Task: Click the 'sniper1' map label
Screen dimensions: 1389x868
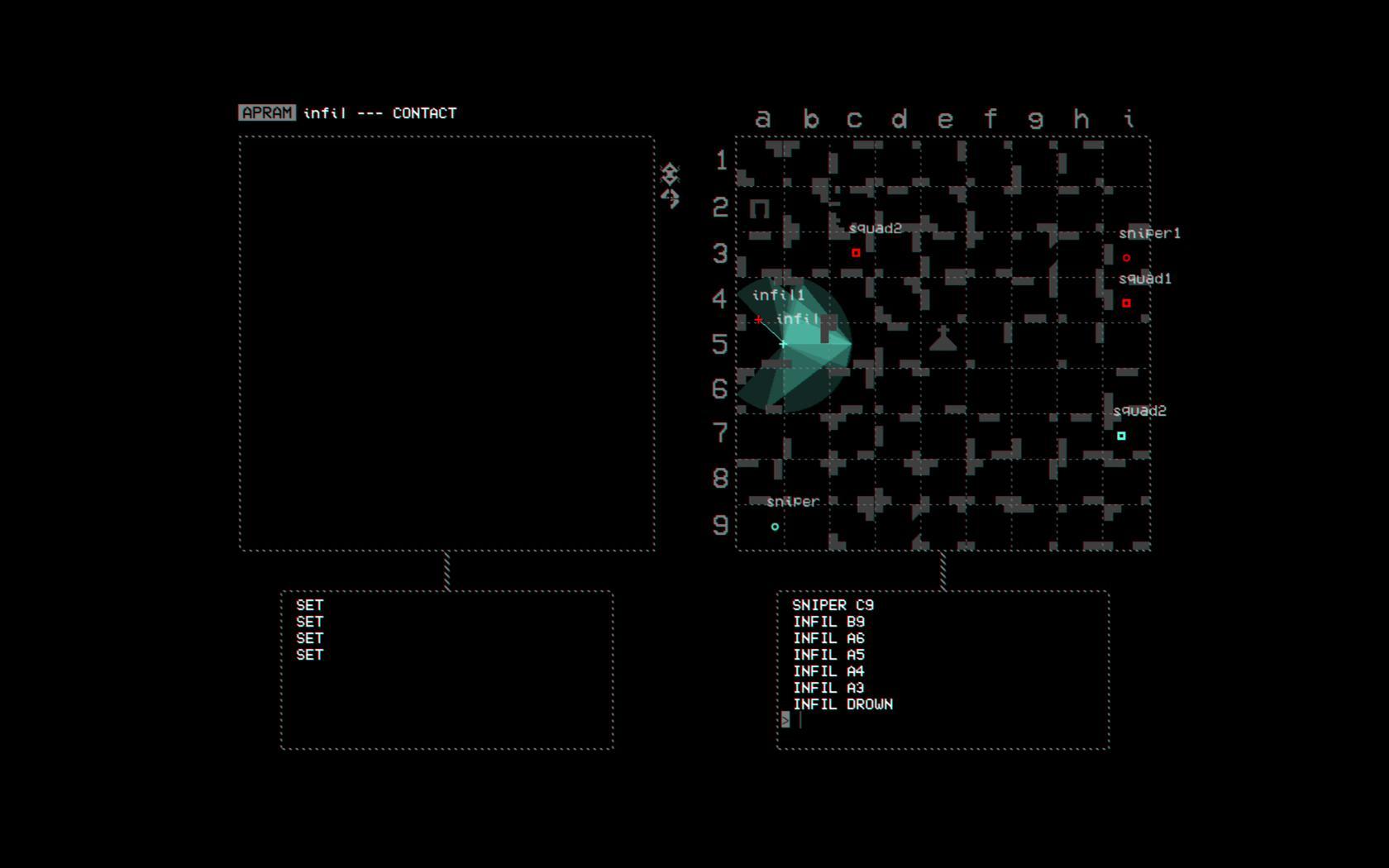Action: tap(1149, 234)
